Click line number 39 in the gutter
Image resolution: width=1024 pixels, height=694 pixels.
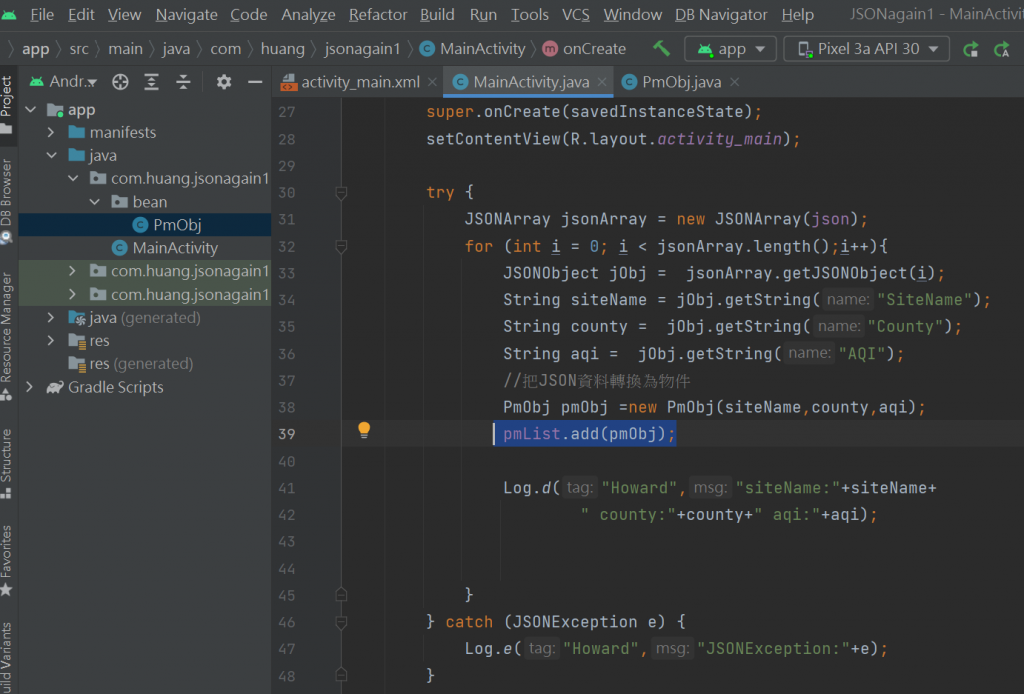(x=287, y=434)
